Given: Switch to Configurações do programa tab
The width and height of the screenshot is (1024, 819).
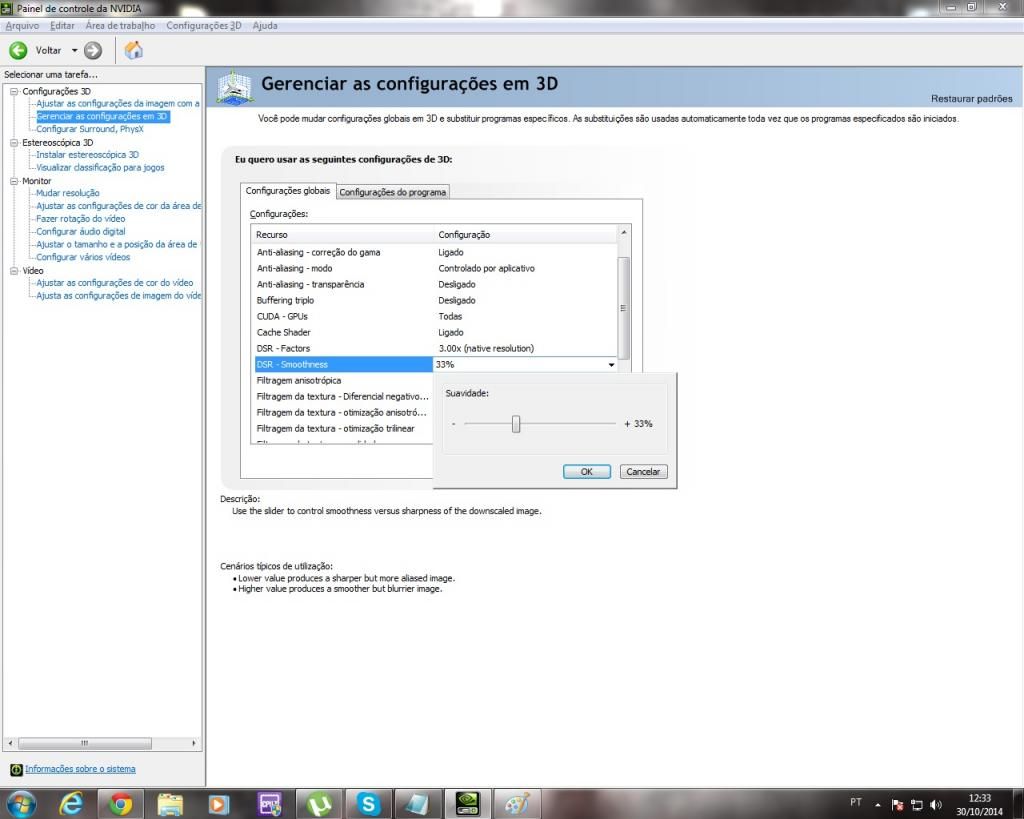Looking at the screenshot, I should 392,192.
